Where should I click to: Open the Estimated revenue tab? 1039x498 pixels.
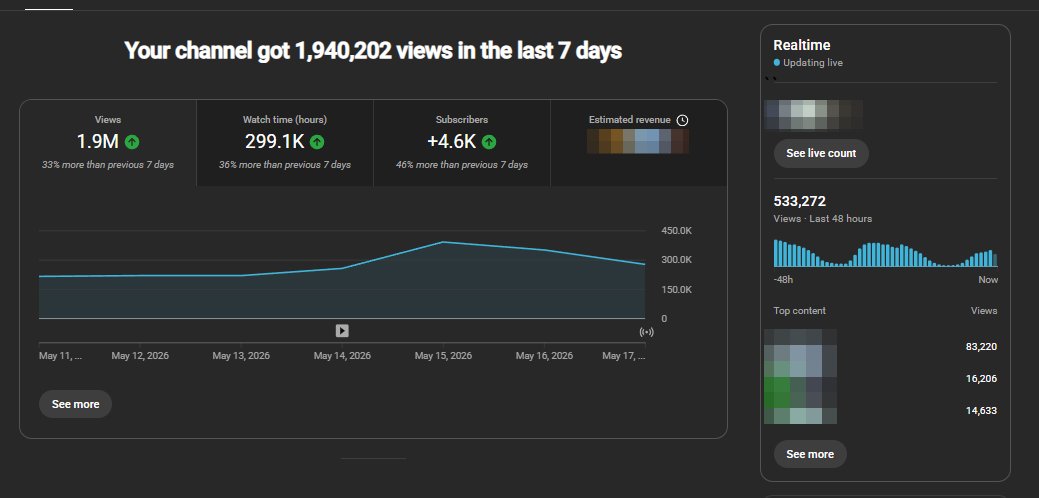pos(639,143)
